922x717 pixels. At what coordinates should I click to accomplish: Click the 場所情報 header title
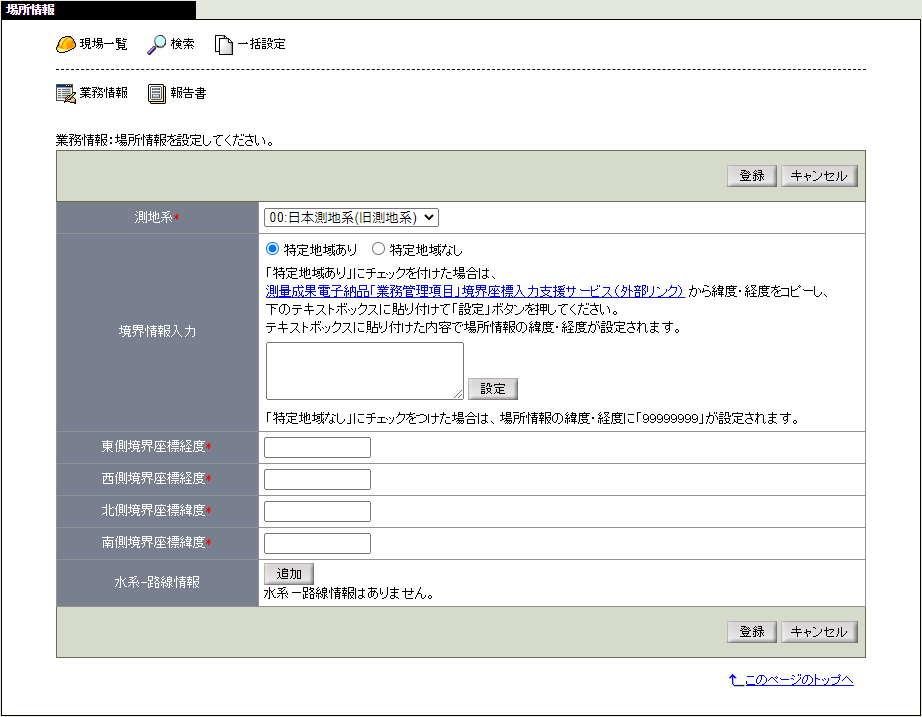coord(31,9)
